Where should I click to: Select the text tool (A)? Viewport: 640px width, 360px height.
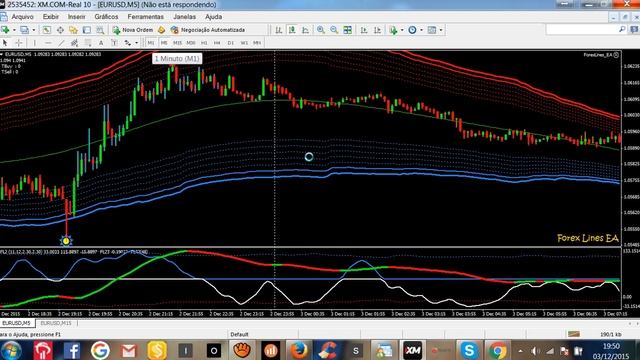[x=101, y=42]
